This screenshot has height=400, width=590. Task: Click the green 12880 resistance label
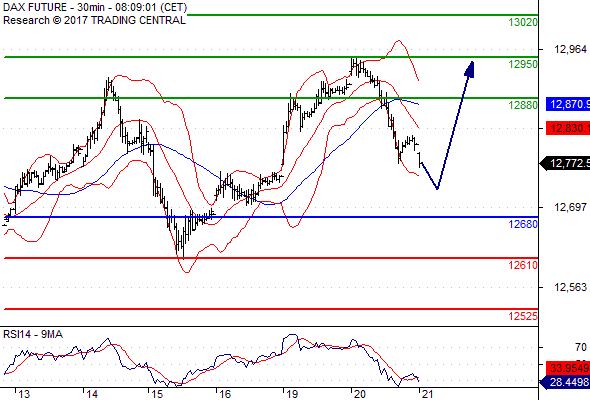pyautogui.click(x=523, y=105)
